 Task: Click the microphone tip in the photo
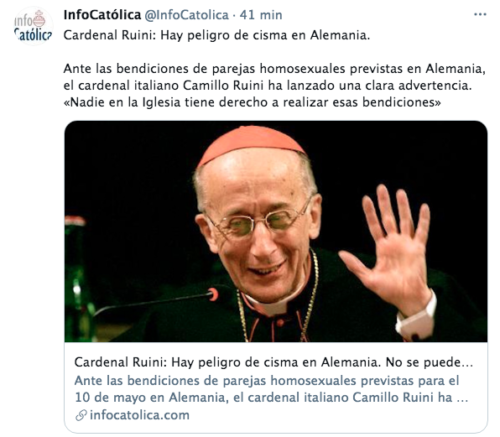pyautogui.click(x=213, y=295)
